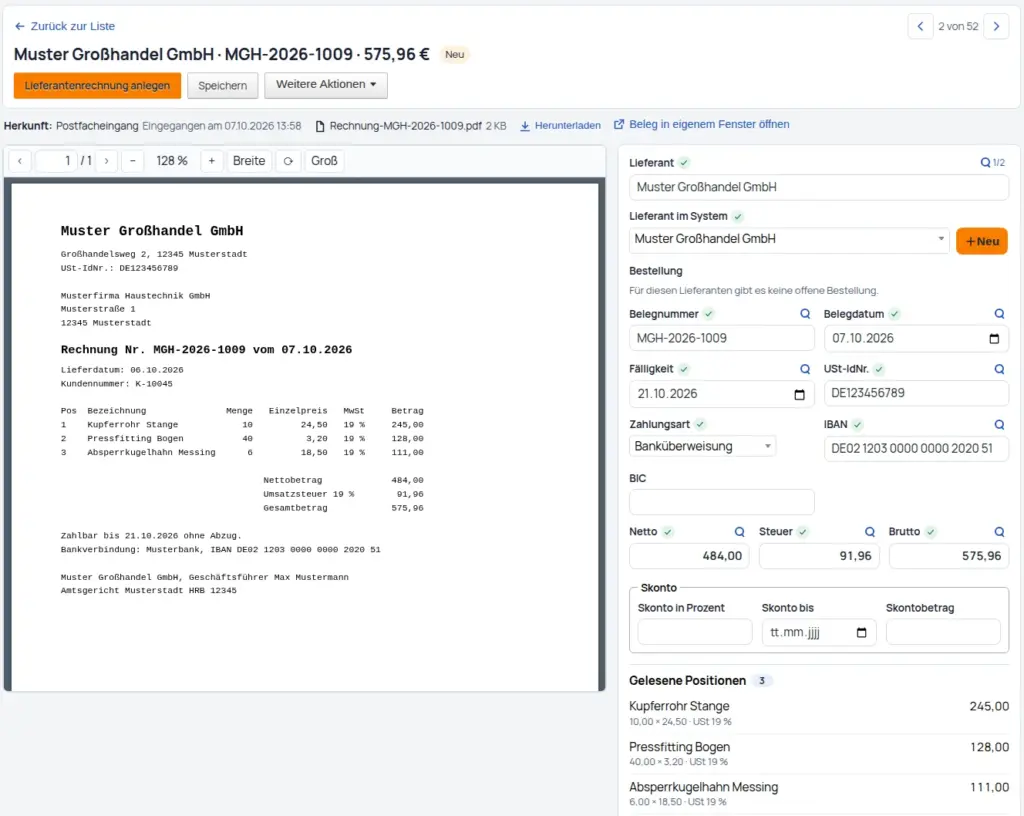Click the 128 % zoom value

172,161
